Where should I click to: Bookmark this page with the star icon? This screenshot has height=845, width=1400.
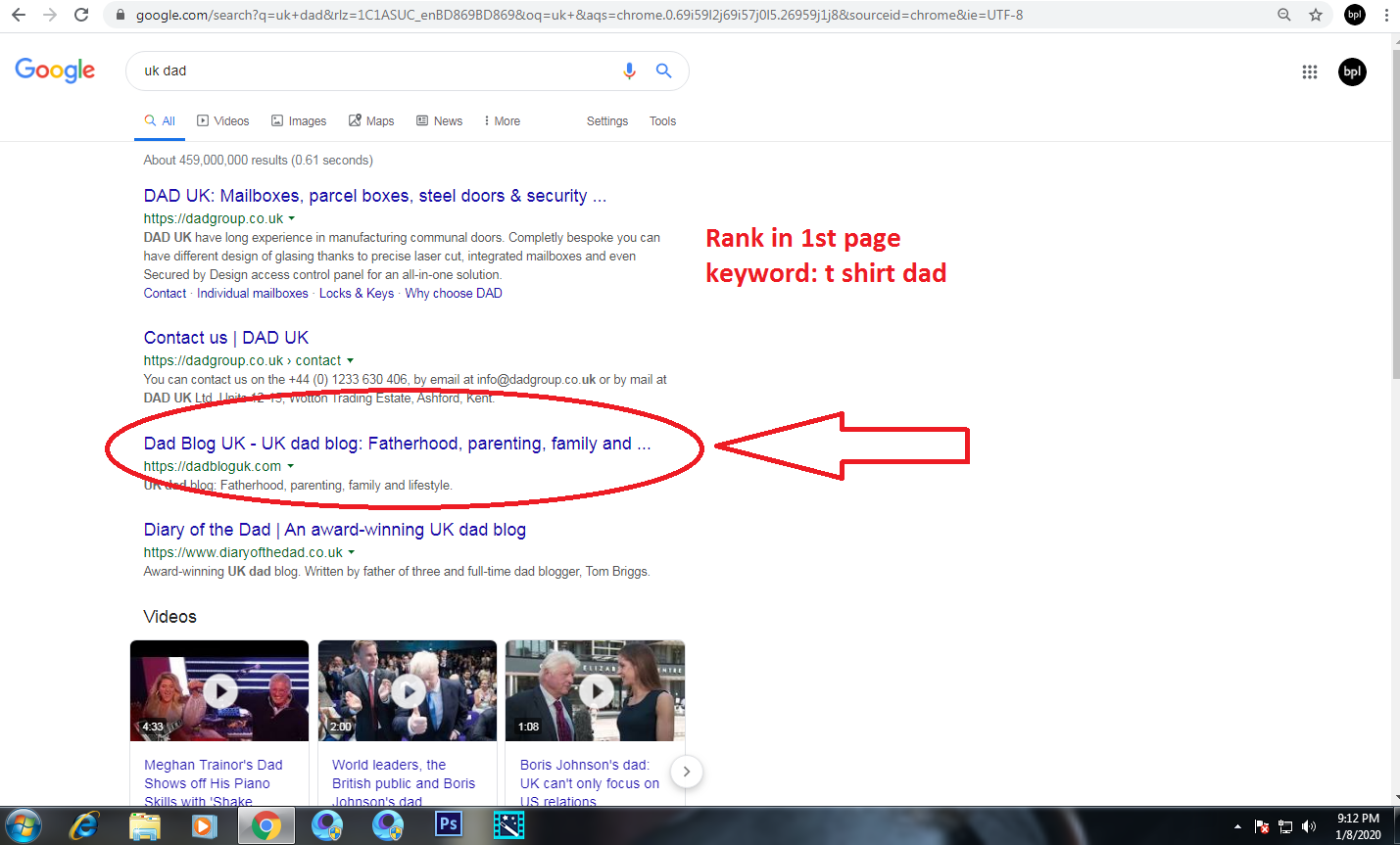point(1318,15)
